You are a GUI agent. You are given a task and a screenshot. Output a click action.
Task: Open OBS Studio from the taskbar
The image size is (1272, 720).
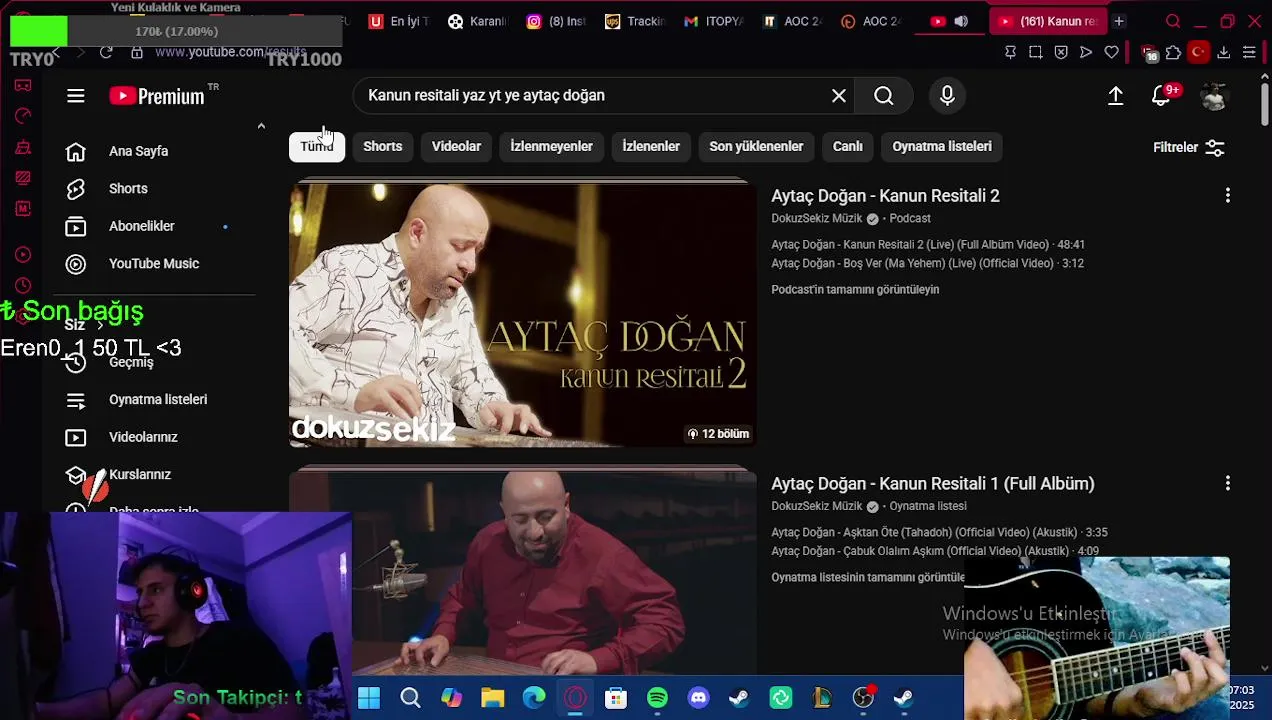863,698
